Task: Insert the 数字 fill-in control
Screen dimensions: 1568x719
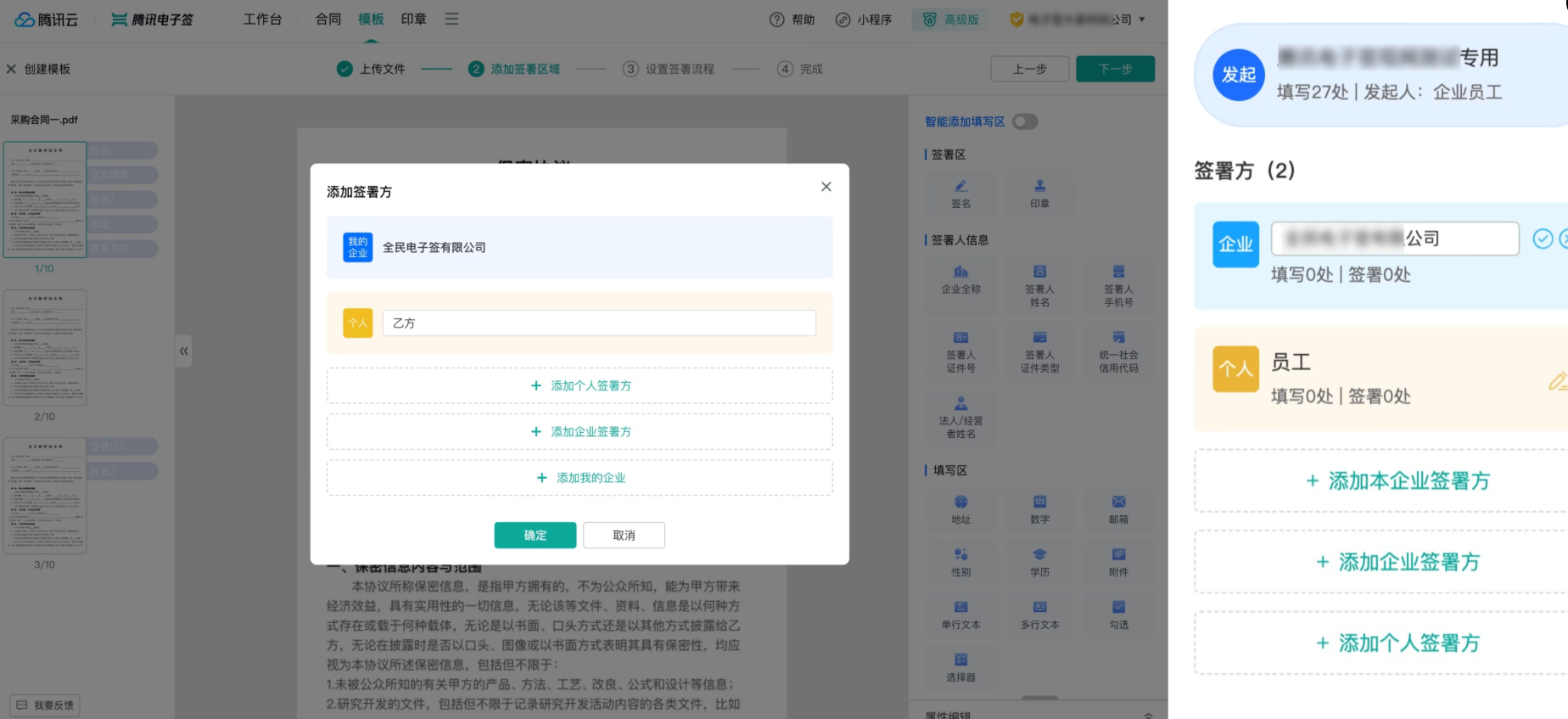Action: click(1039, 509)
